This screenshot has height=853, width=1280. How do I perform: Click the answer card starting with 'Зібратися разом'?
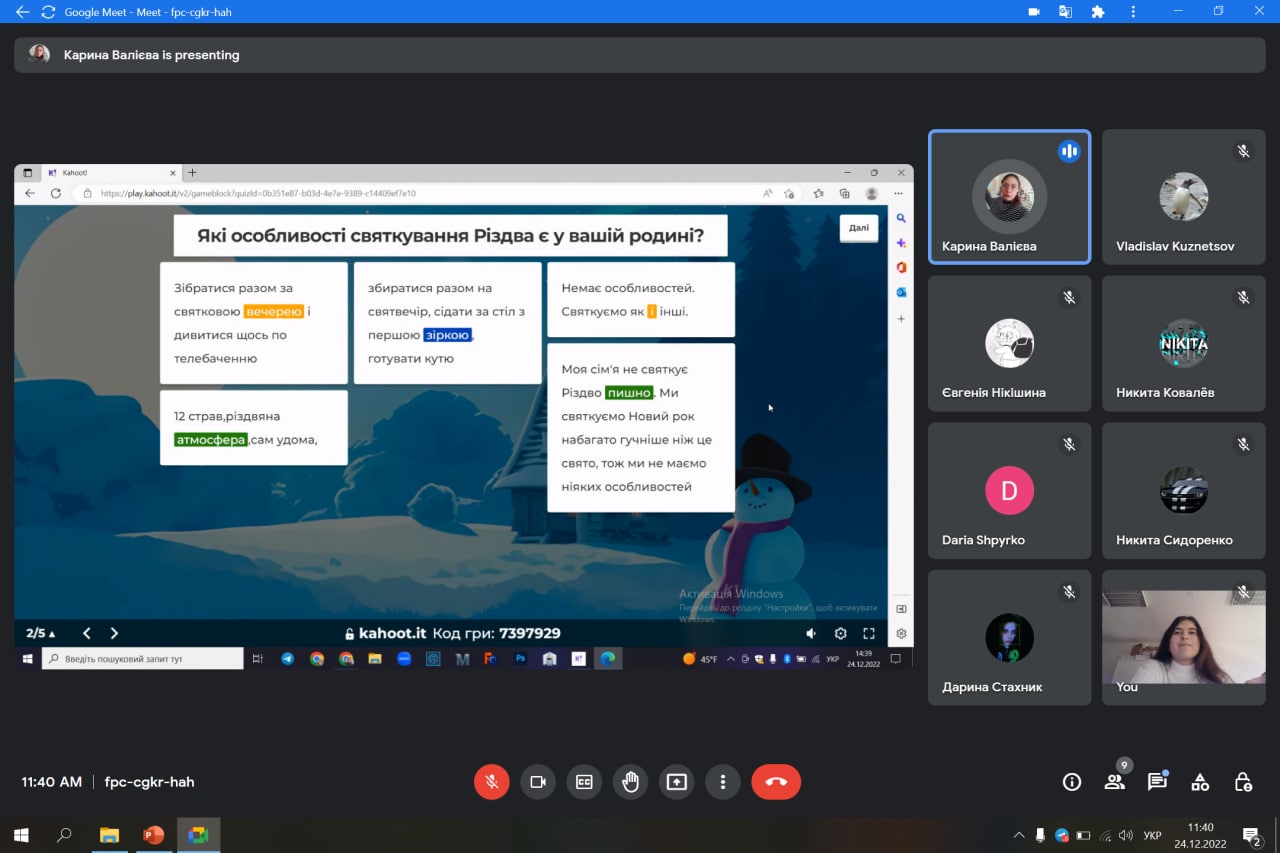254,323
